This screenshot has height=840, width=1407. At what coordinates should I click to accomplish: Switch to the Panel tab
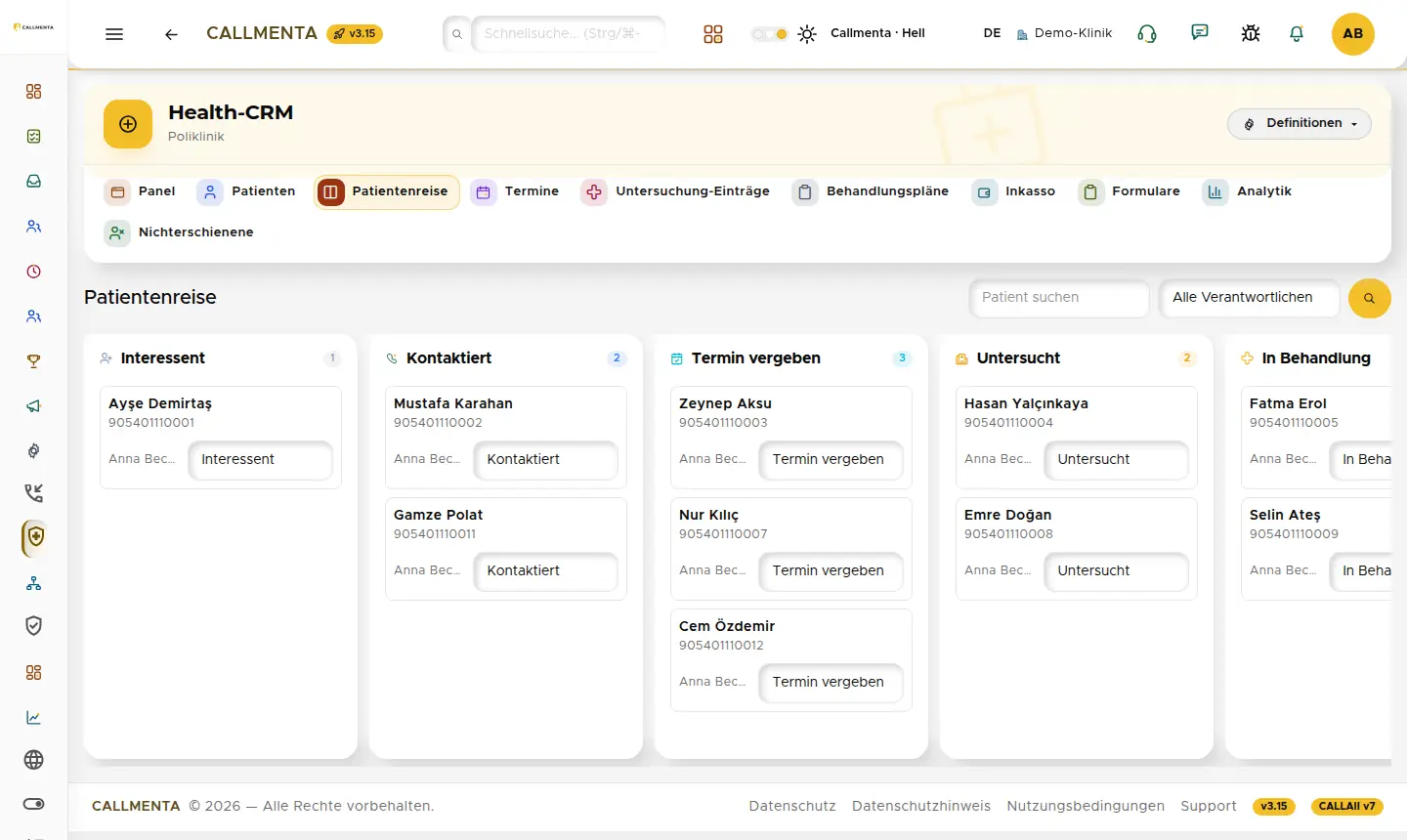click(x=141, y=191)
